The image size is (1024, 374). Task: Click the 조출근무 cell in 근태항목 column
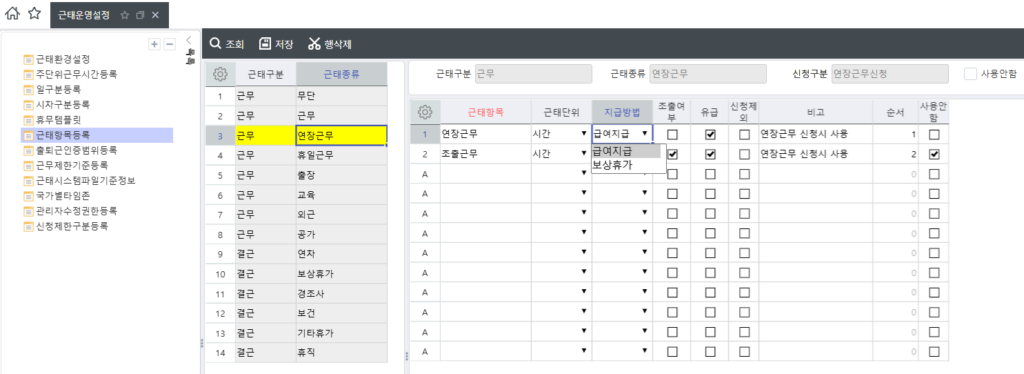pyautogui.click(x=485, y=154)
